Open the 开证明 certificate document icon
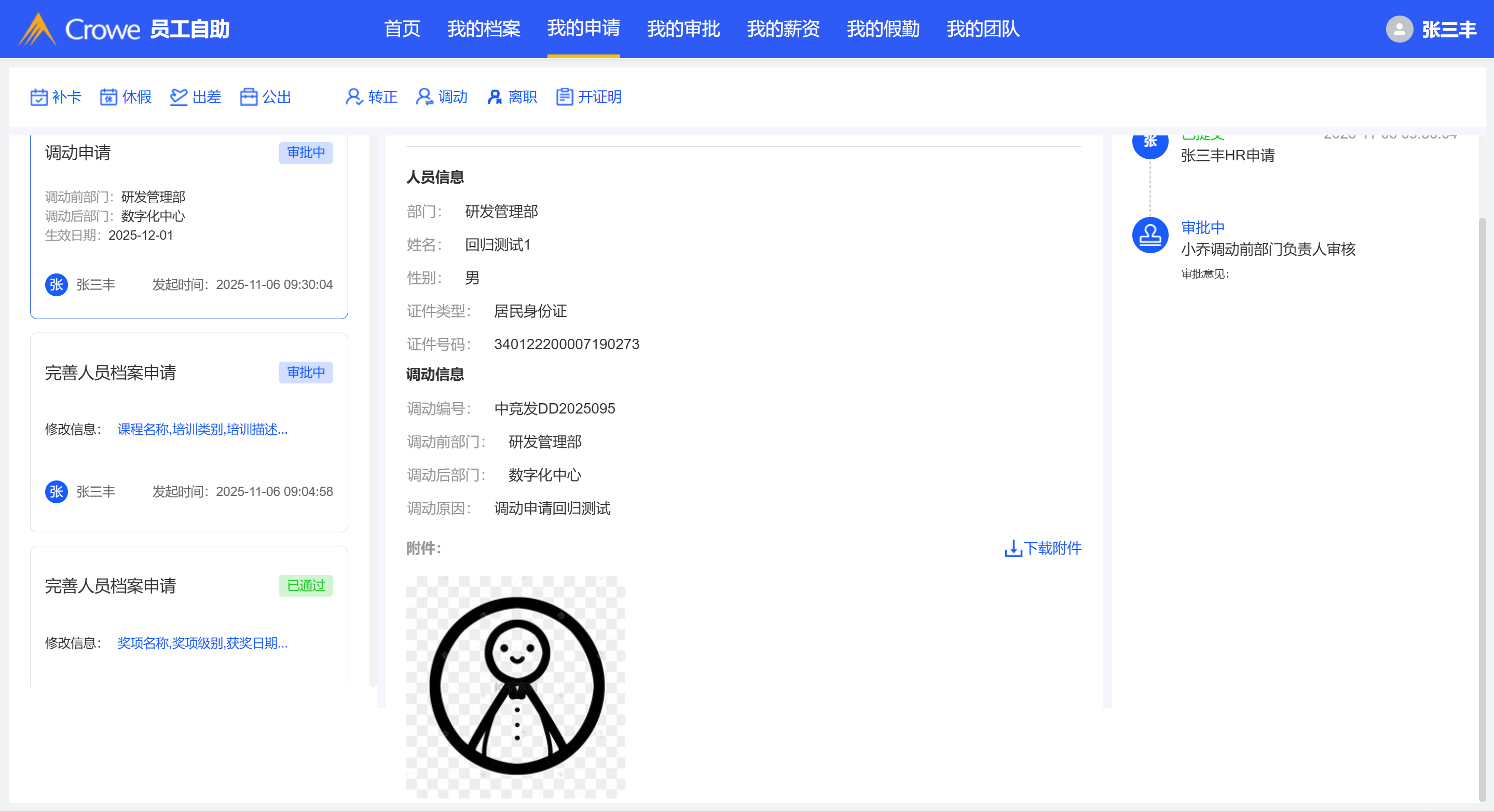The width and height of the screenshot is (1494, 812). coord(564,97)
